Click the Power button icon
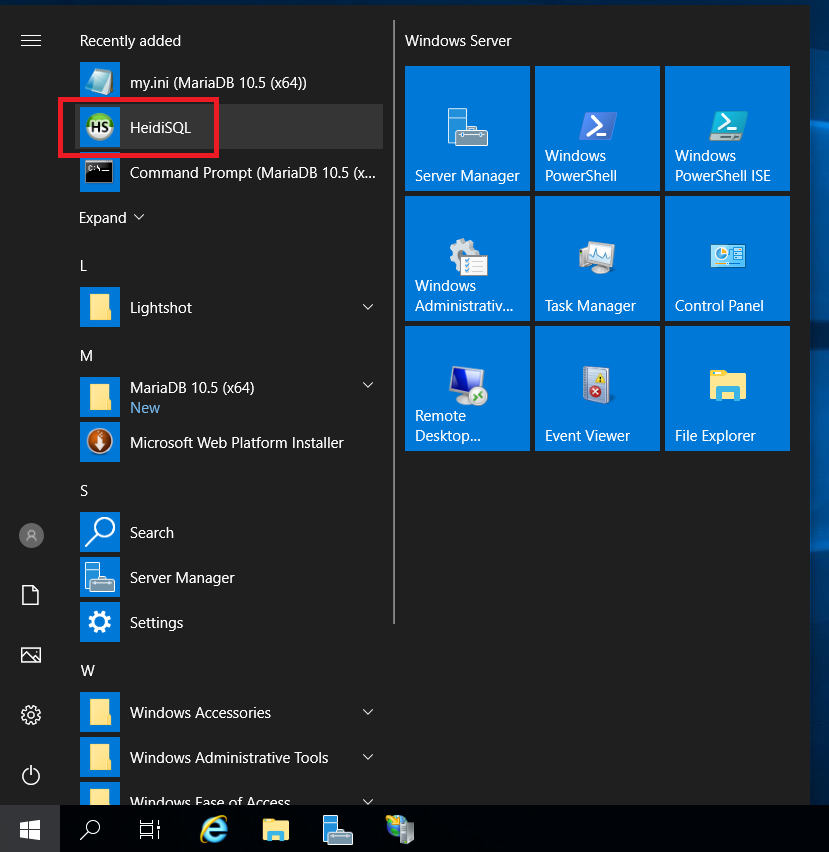 point(31,774)
